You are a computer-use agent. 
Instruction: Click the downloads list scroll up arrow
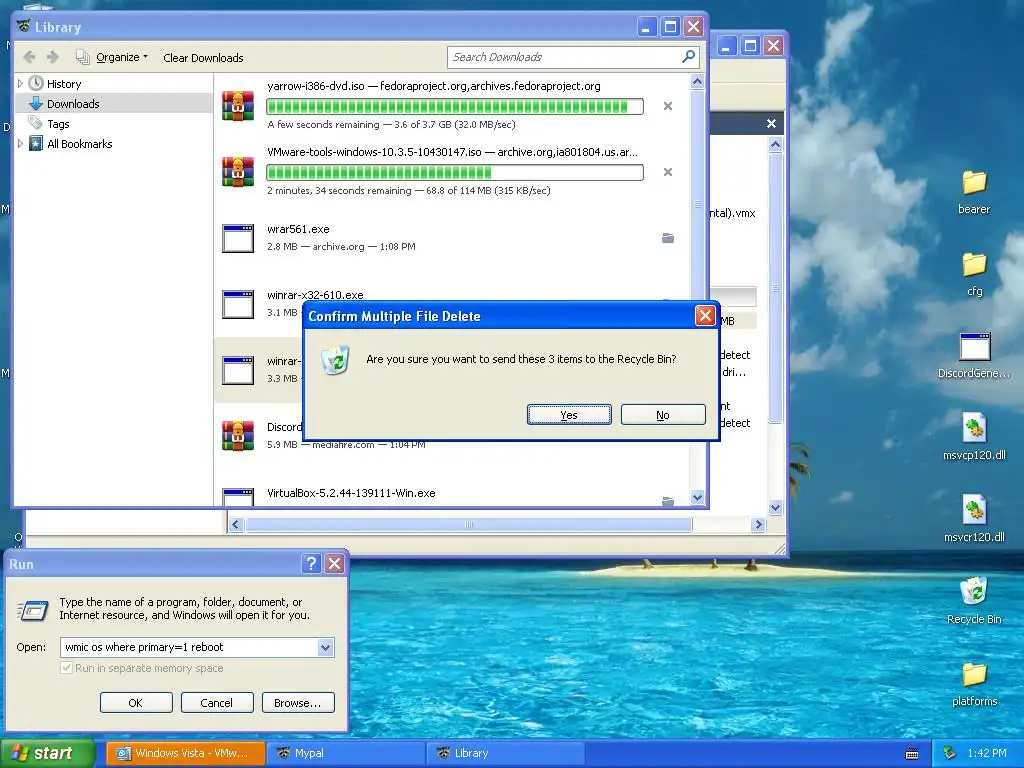(697, 82)
